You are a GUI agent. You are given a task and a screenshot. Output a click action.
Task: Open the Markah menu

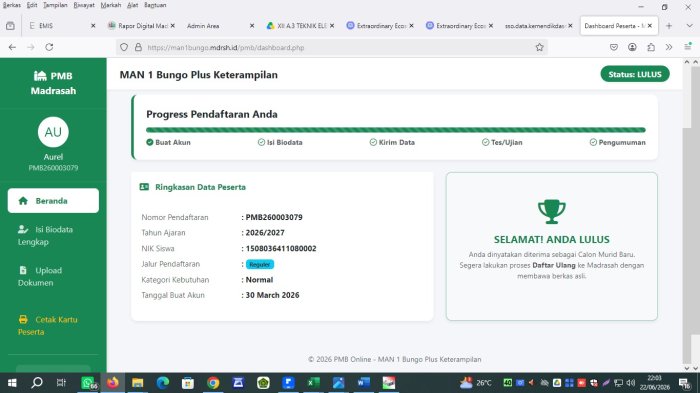point(111,5)
